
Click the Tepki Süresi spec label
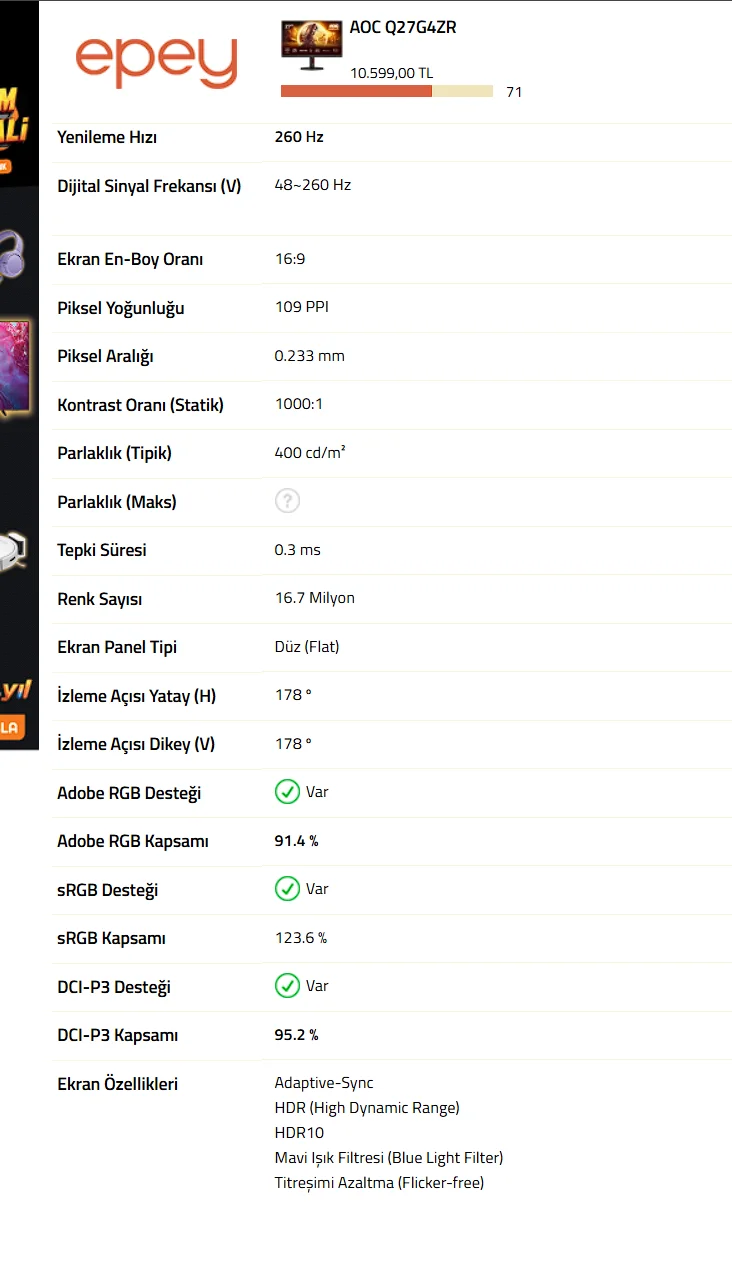point(102,550)
